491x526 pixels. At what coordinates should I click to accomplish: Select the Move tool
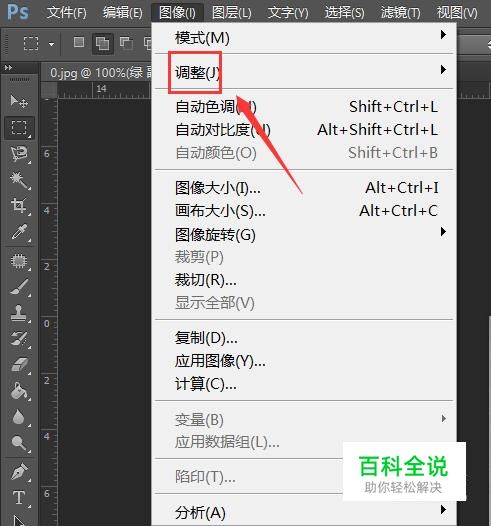[19, 101]
